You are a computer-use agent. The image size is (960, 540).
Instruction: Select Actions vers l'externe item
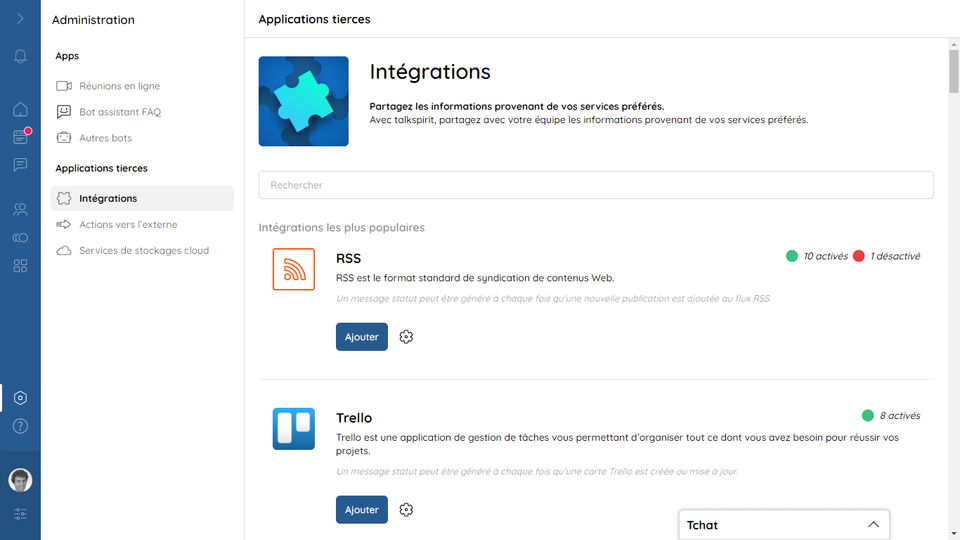[127, 224]
